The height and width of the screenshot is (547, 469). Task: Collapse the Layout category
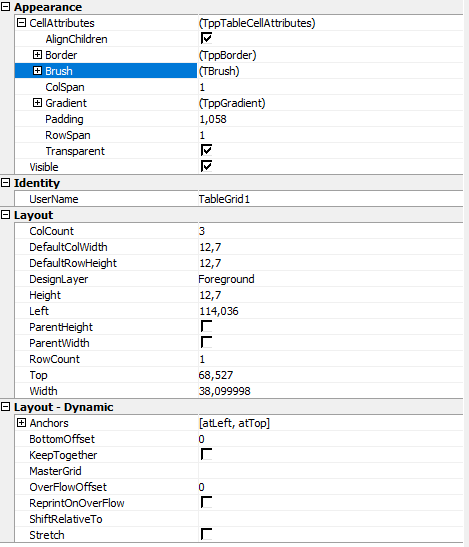pyautogui.click(x=6, y=215)
